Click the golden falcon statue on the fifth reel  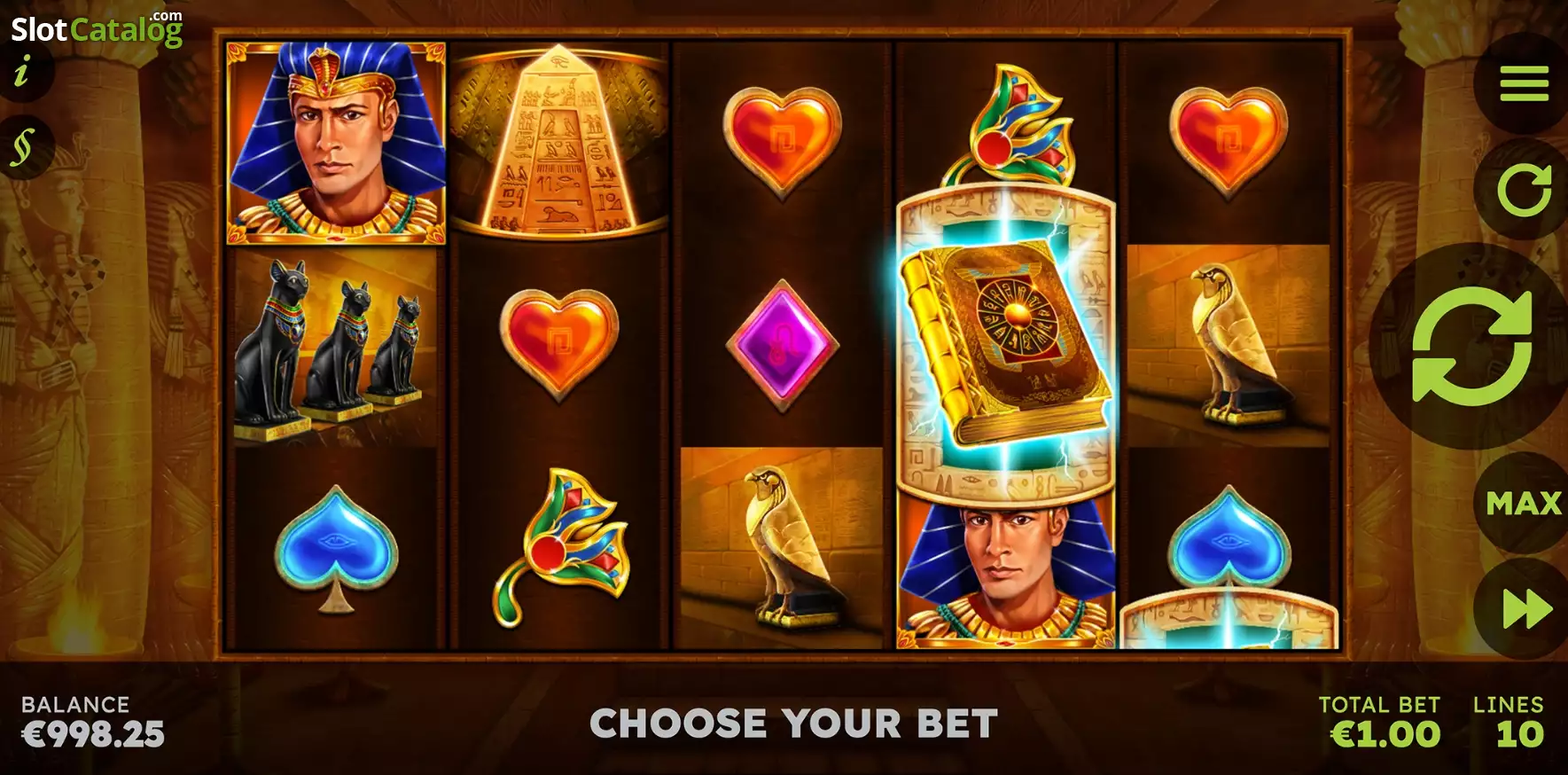(x=1228, y=346)
